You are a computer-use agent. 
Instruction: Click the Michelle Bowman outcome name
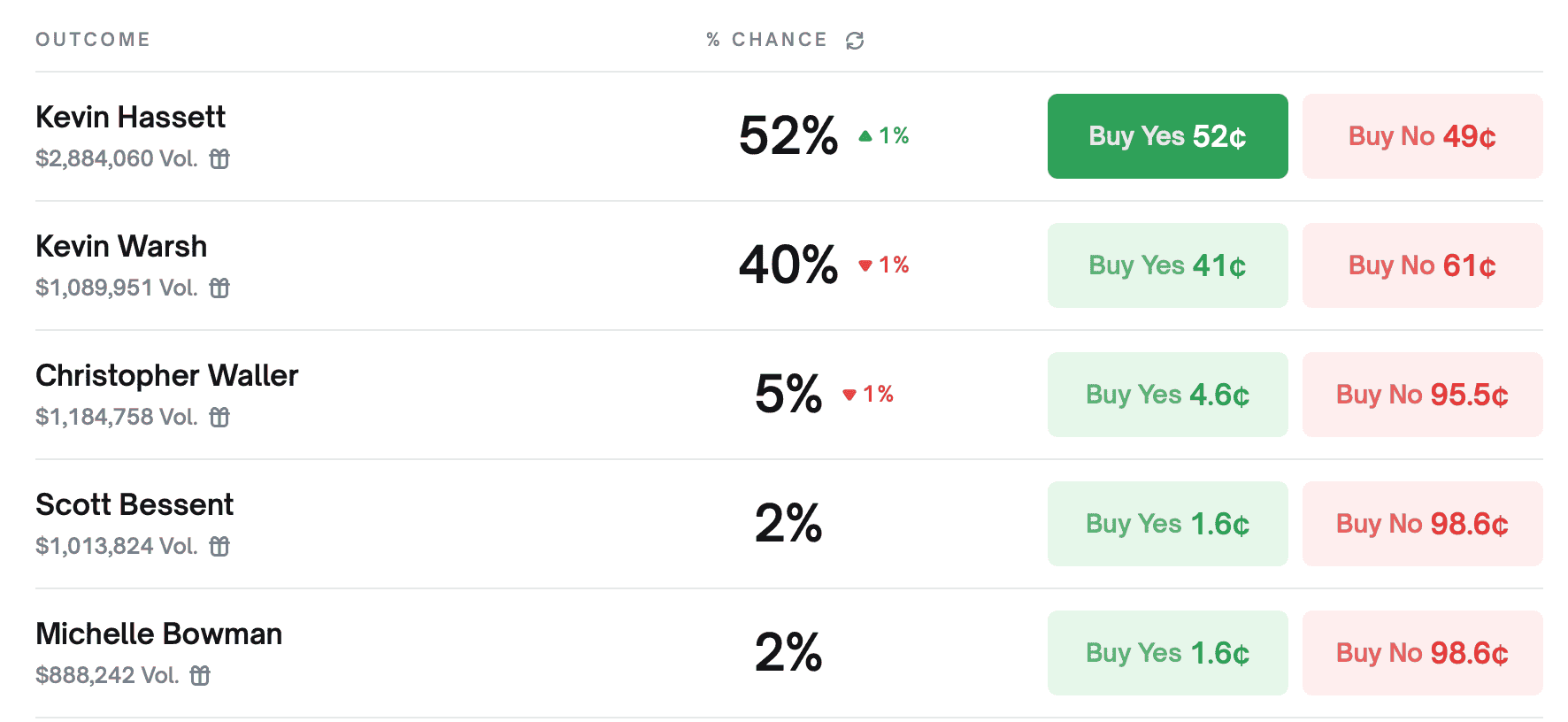point(159,634)
